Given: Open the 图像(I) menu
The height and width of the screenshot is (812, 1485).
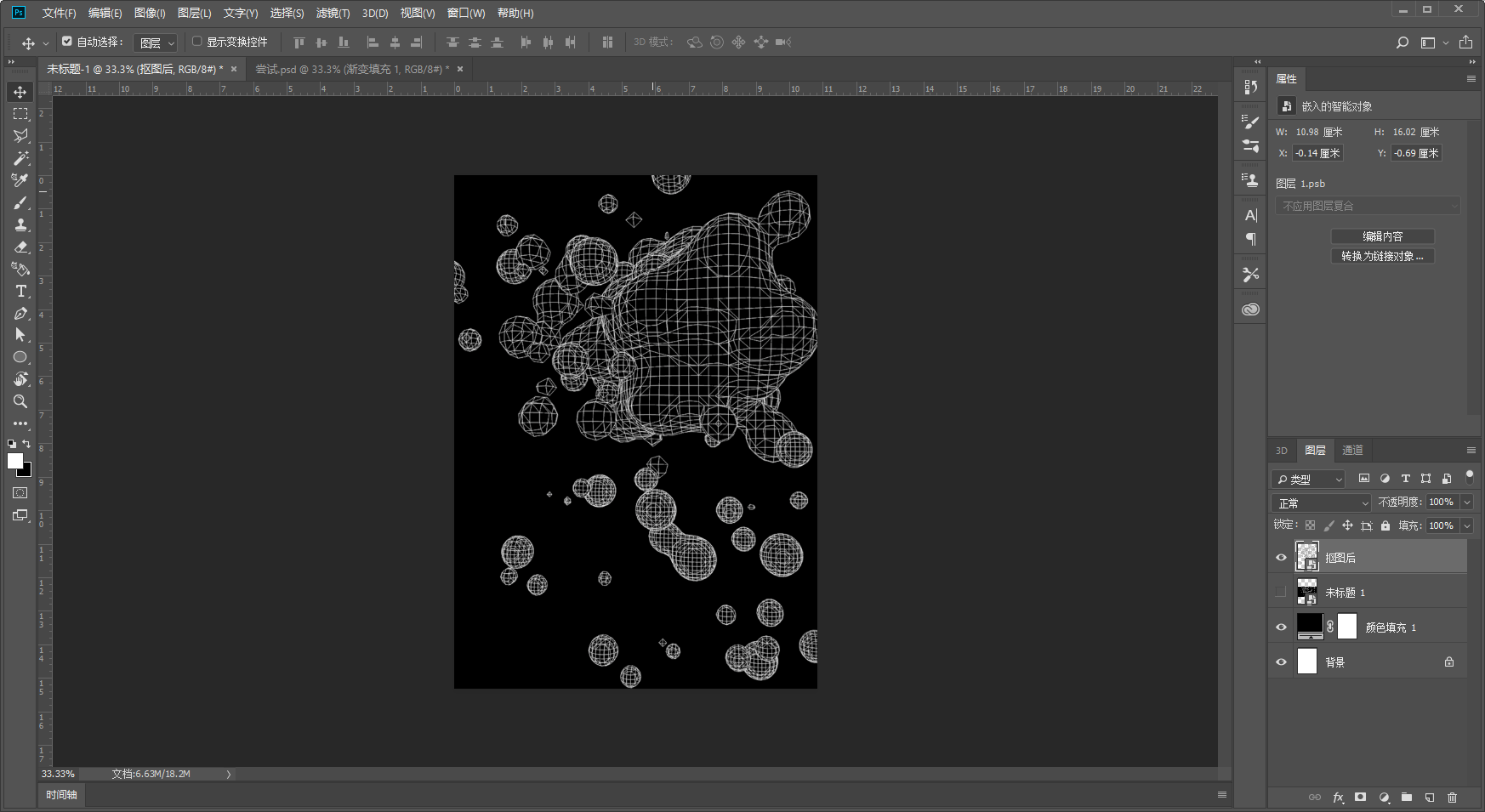Looking at the screenshot, I should pos(150,13).
